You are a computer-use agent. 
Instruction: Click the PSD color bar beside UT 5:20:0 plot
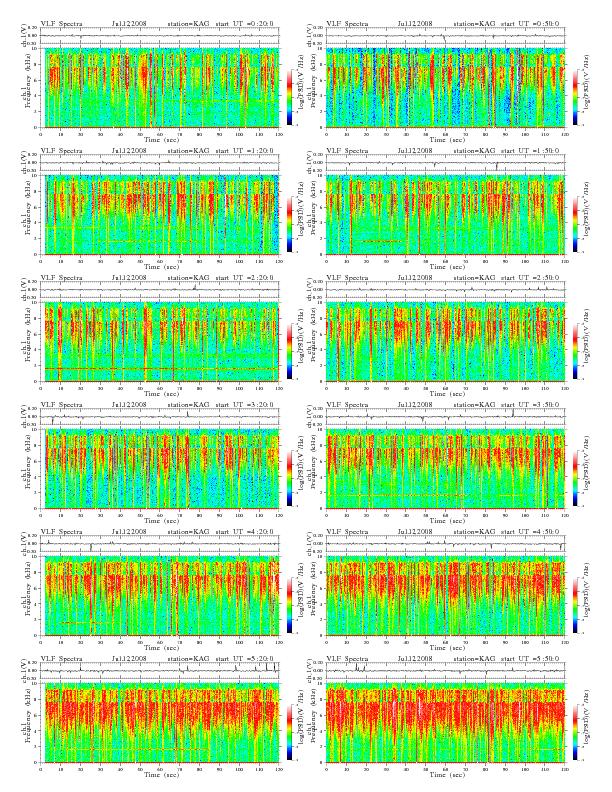(x=289, y=732)
